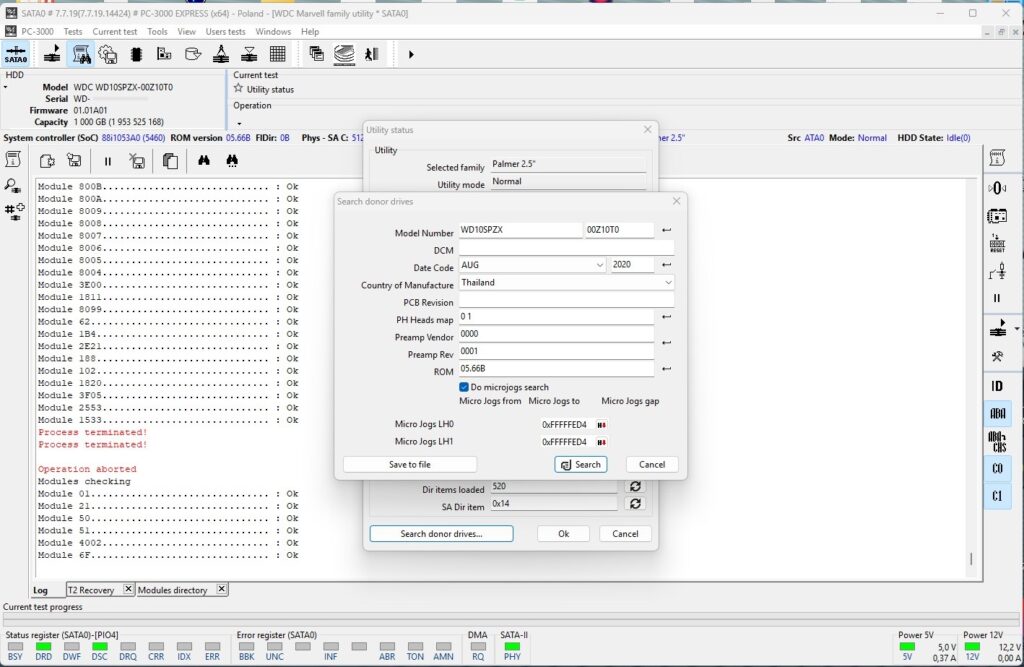Click the RESET icon in right sidebar
The image size is (1024, 667).
pyautogui.click(x=997, y=244)
